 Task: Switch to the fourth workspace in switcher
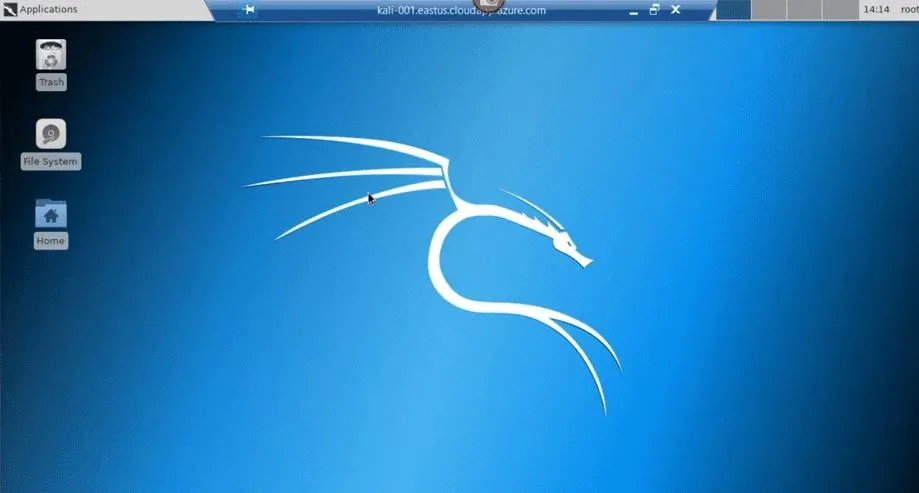pos(839,10)
